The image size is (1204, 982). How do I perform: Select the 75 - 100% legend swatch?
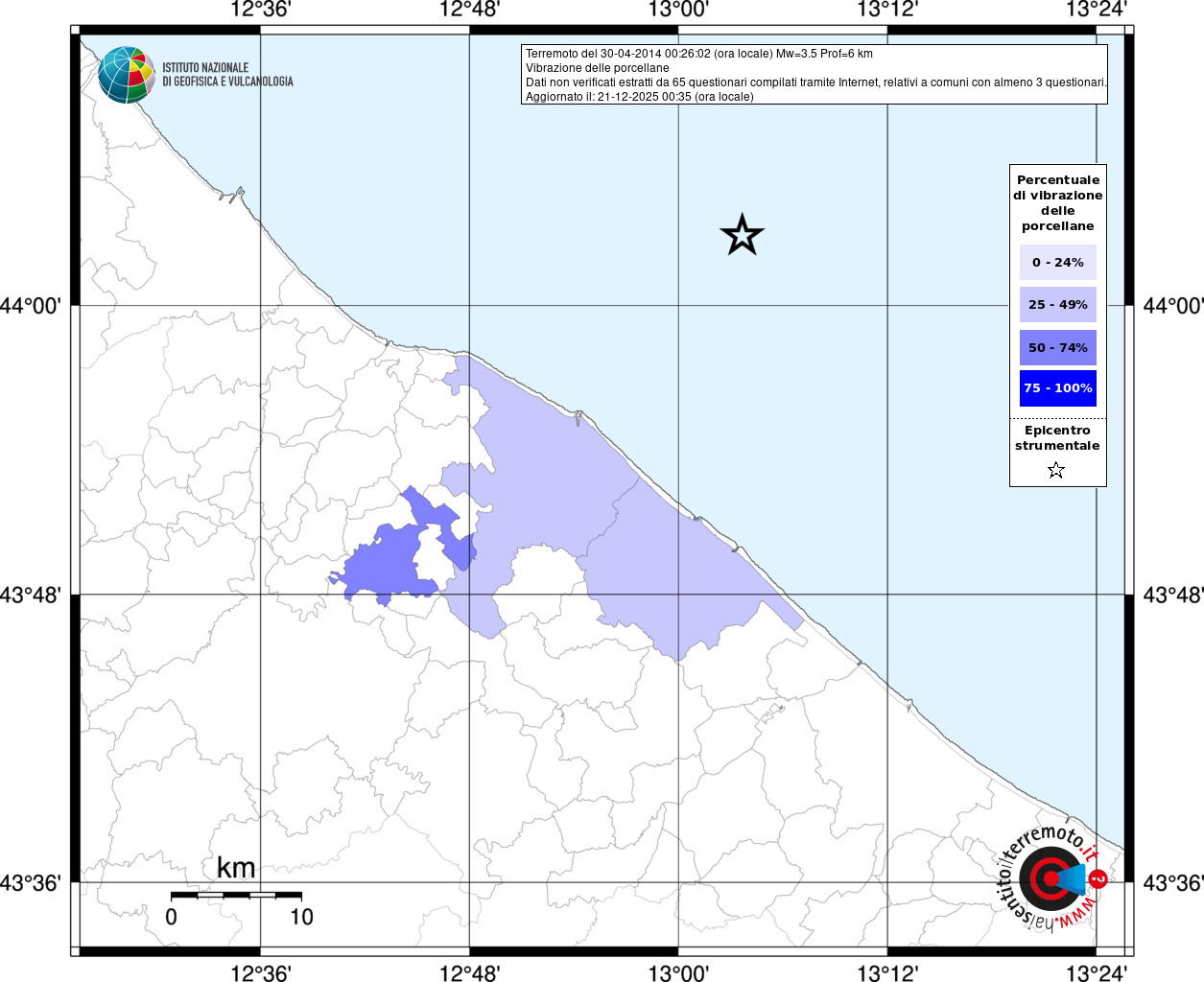(x=1057, y=388)
